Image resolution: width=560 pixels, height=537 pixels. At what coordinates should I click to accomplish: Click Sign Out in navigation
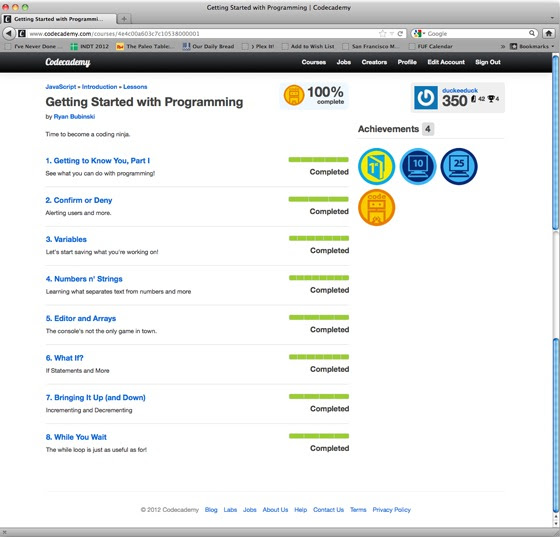coord(488,62)
